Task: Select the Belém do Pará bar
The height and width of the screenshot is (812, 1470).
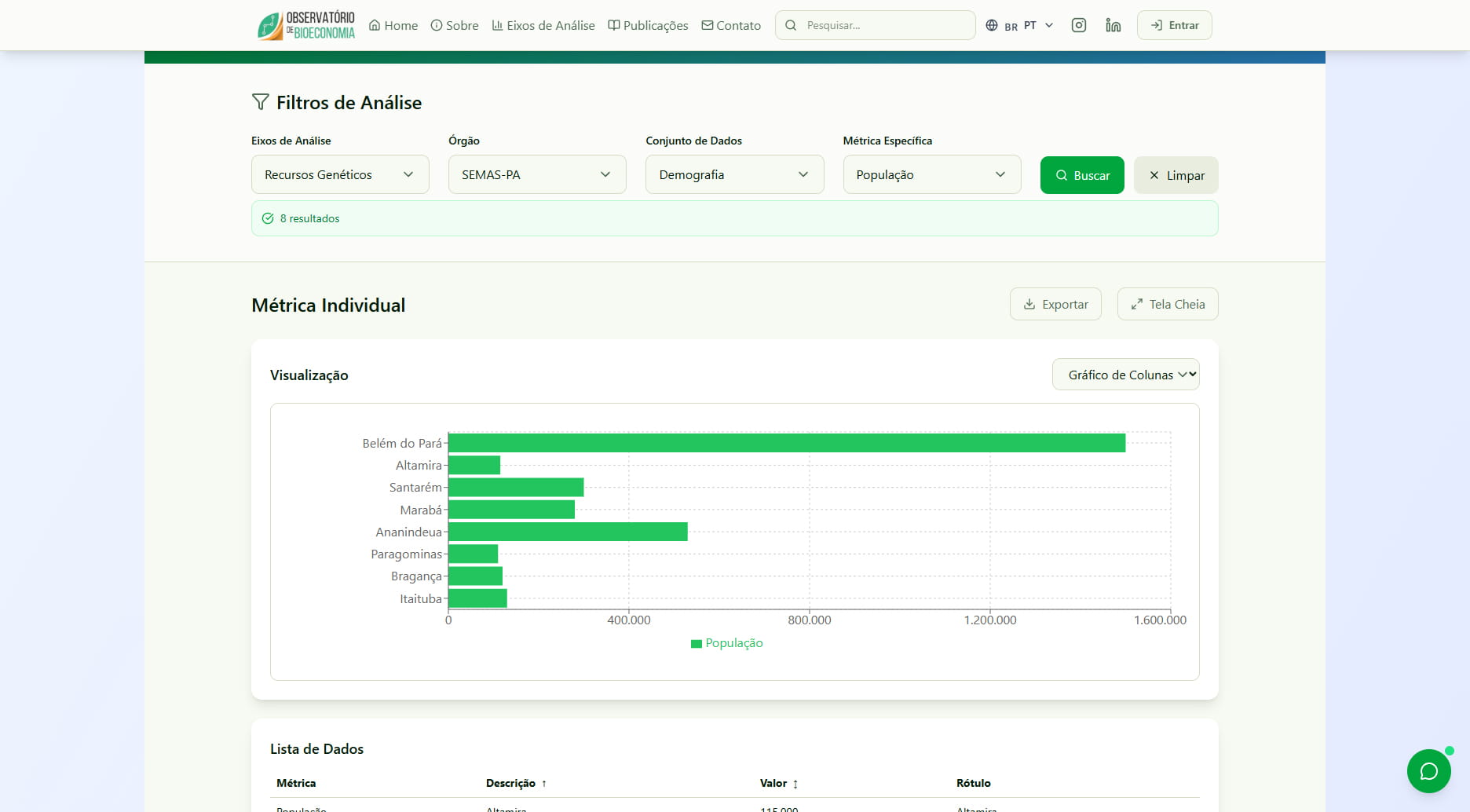Action: tap(785, 443)
